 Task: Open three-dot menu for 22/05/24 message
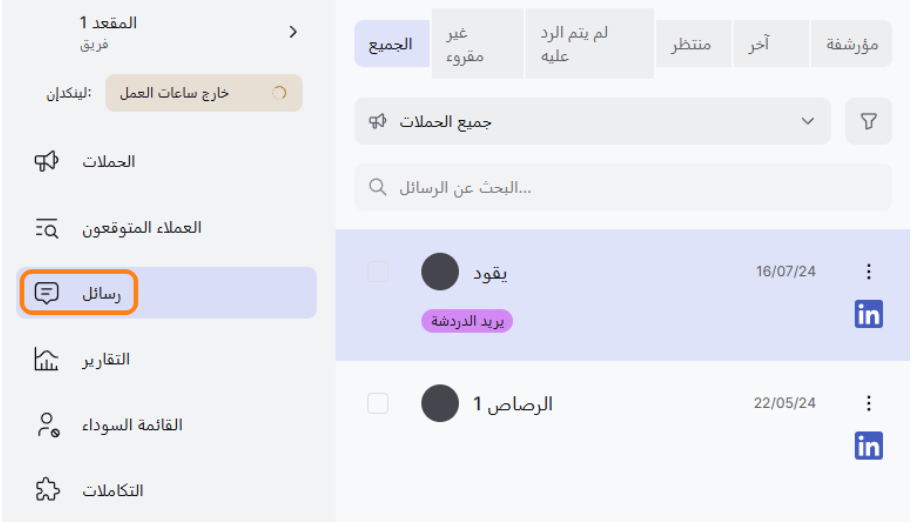(x=868, y=403)
